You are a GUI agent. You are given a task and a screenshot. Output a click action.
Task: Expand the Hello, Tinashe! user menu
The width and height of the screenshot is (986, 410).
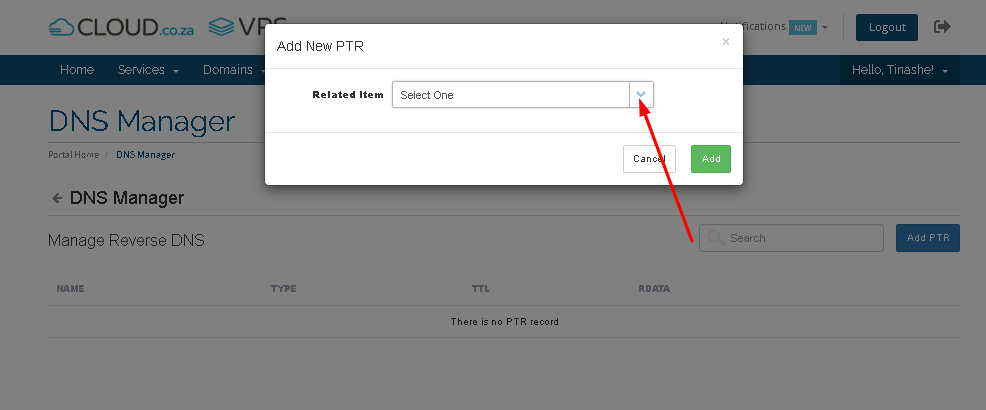(900, 70)
